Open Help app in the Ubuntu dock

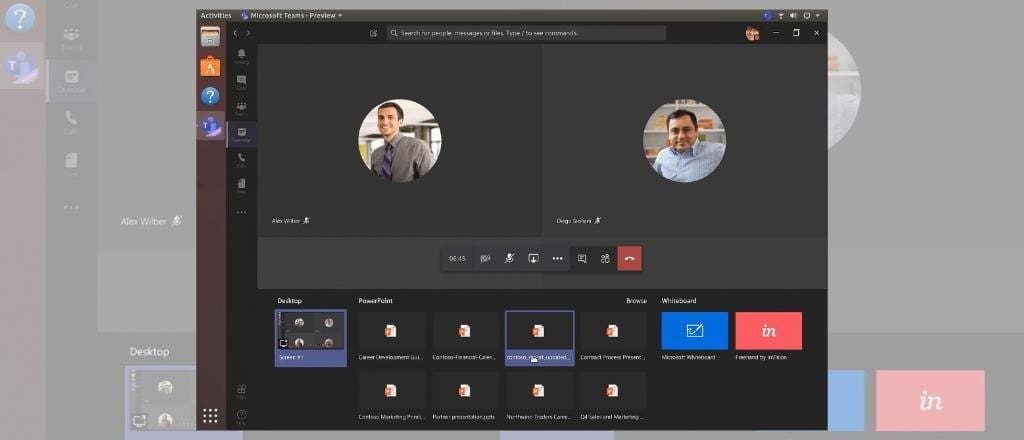coord(210,97)
